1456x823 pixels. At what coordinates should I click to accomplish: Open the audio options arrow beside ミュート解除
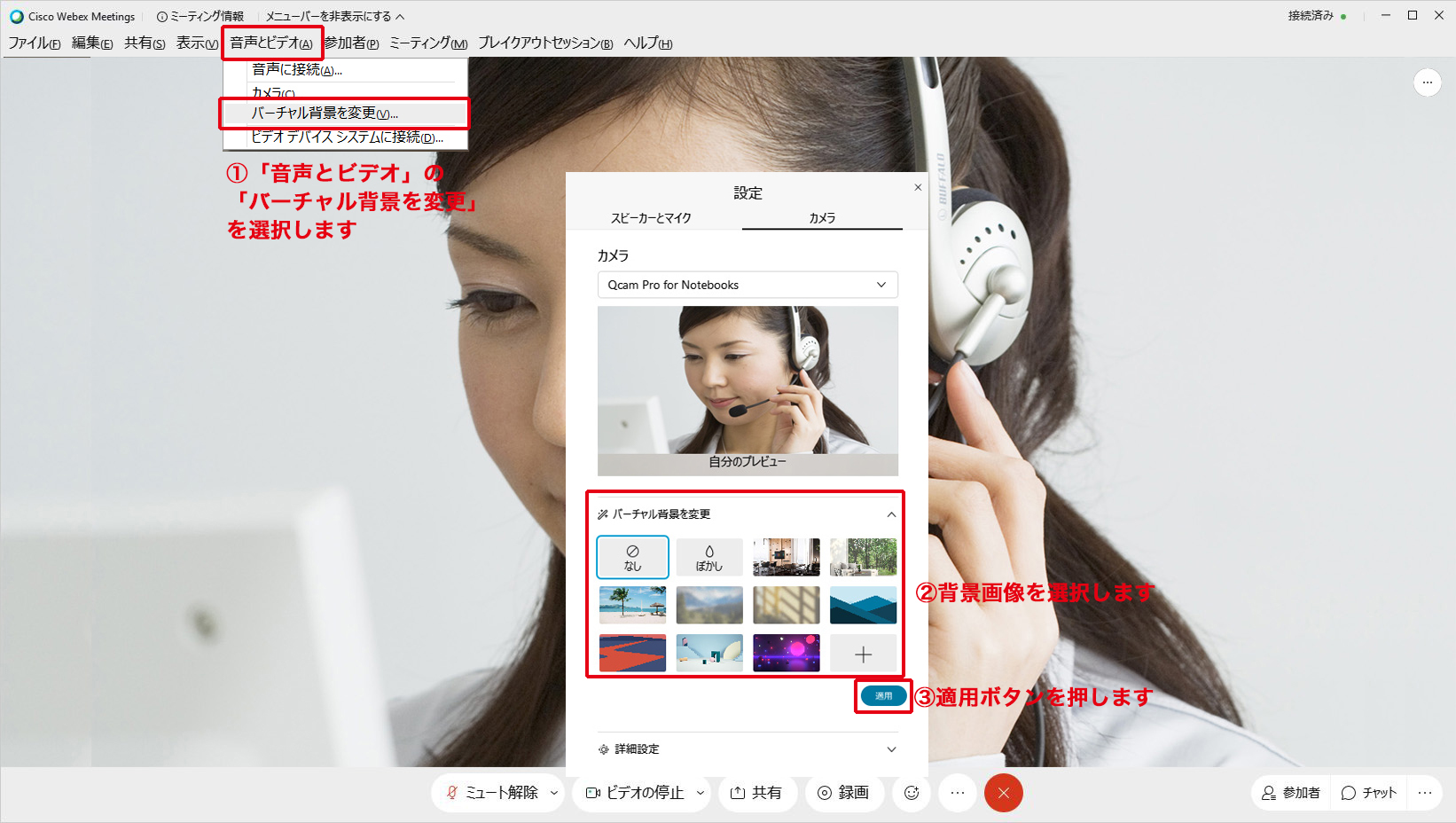click(554, 793)
